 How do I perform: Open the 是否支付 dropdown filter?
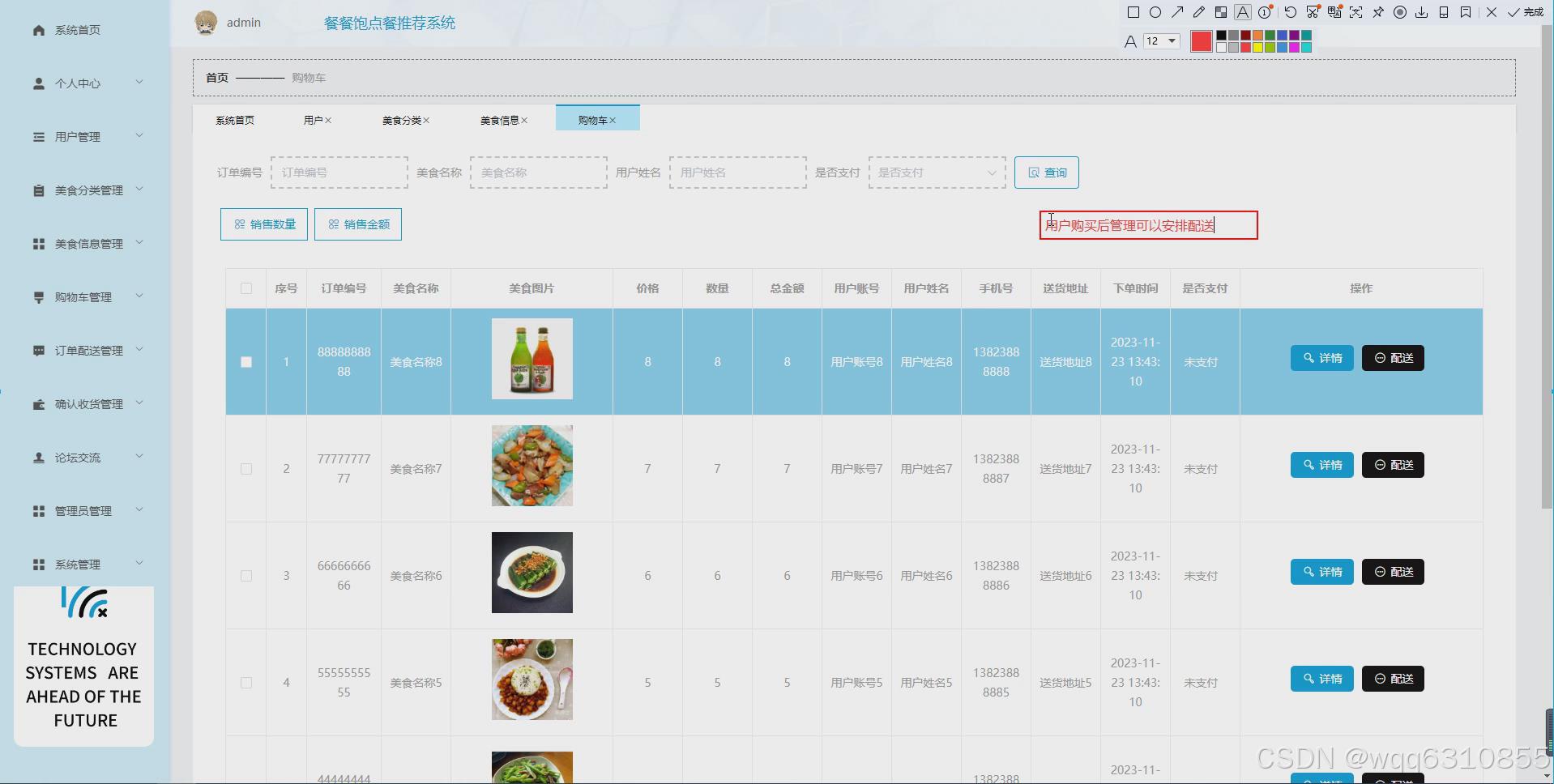937,173
